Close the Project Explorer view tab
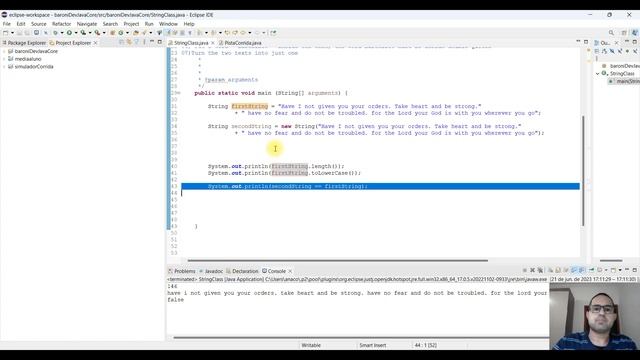The width and height of the screenshot is (640, 360). [96, 42]
